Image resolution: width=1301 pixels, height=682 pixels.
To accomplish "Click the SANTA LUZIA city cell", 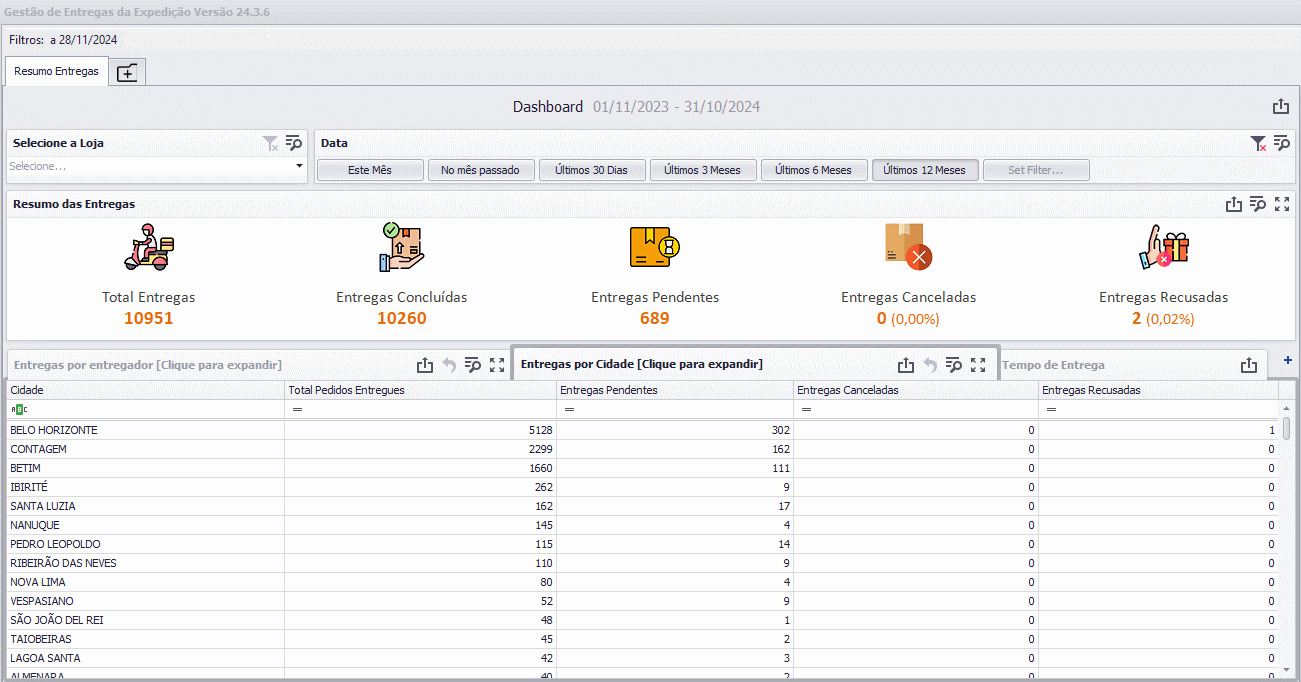I will [145, 506].
